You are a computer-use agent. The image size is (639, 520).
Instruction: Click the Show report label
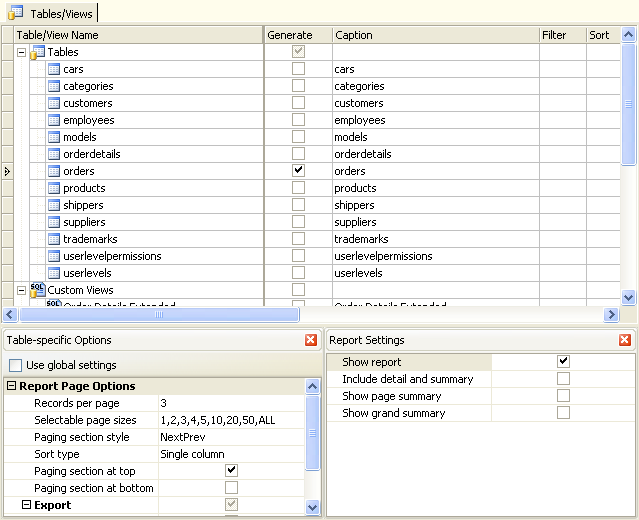coord(372,362)
